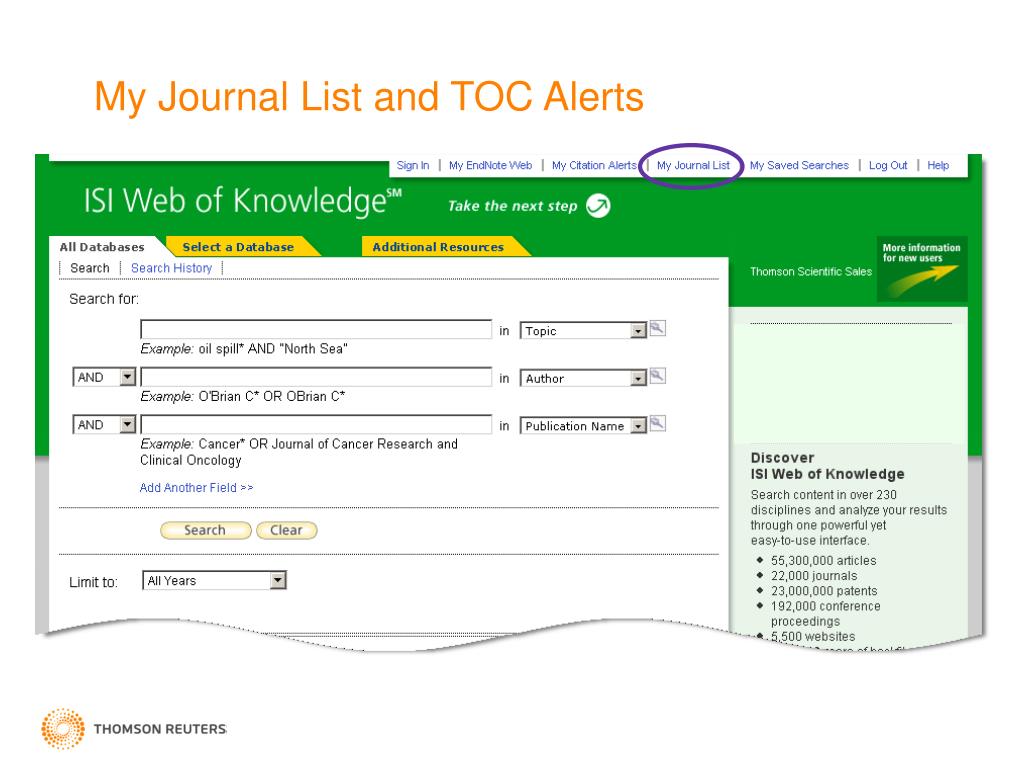
Task: Focus the Author search text box
Action: click(316, 377)
